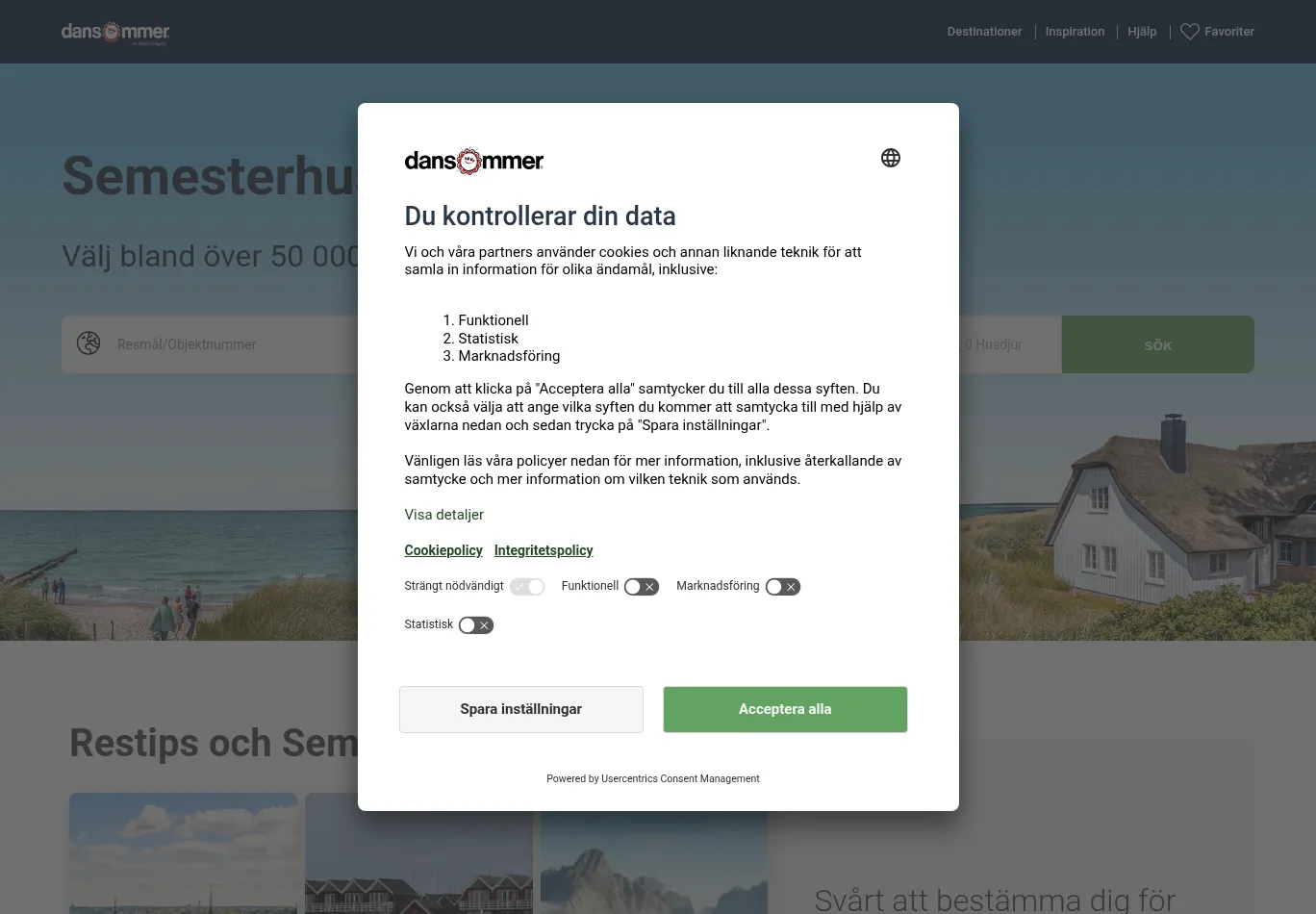Click Spara inställningar button
Screen dimensions: 1316x914
click(520, 709)
